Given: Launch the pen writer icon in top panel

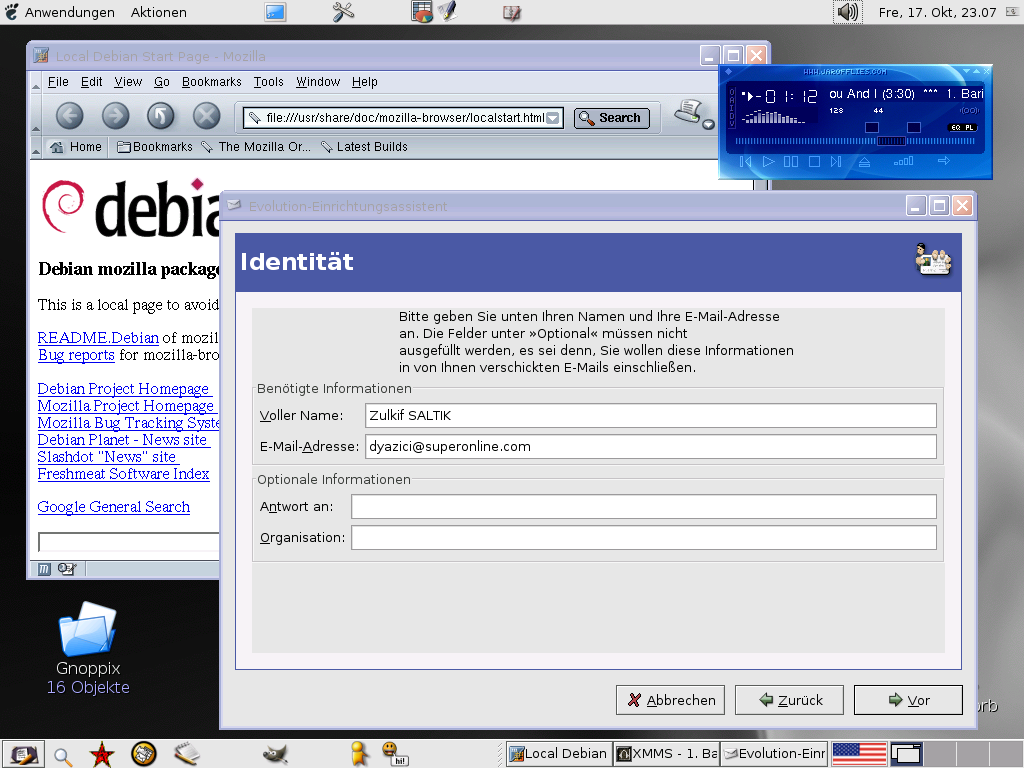Looking at the screenshot, I should [x=448, y=12].
